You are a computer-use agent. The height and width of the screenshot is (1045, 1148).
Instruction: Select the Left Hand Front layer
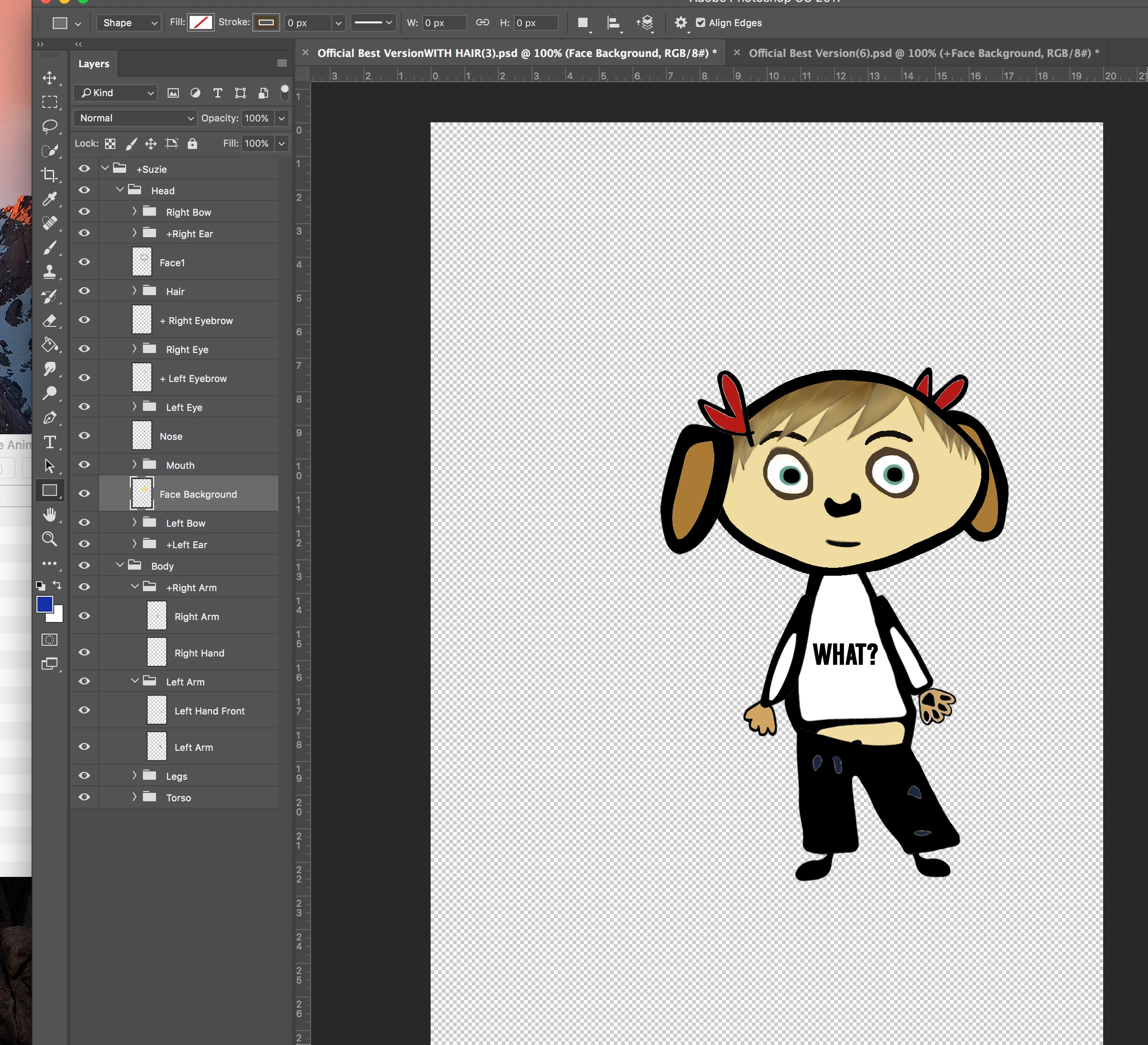[x=209, y=711]
